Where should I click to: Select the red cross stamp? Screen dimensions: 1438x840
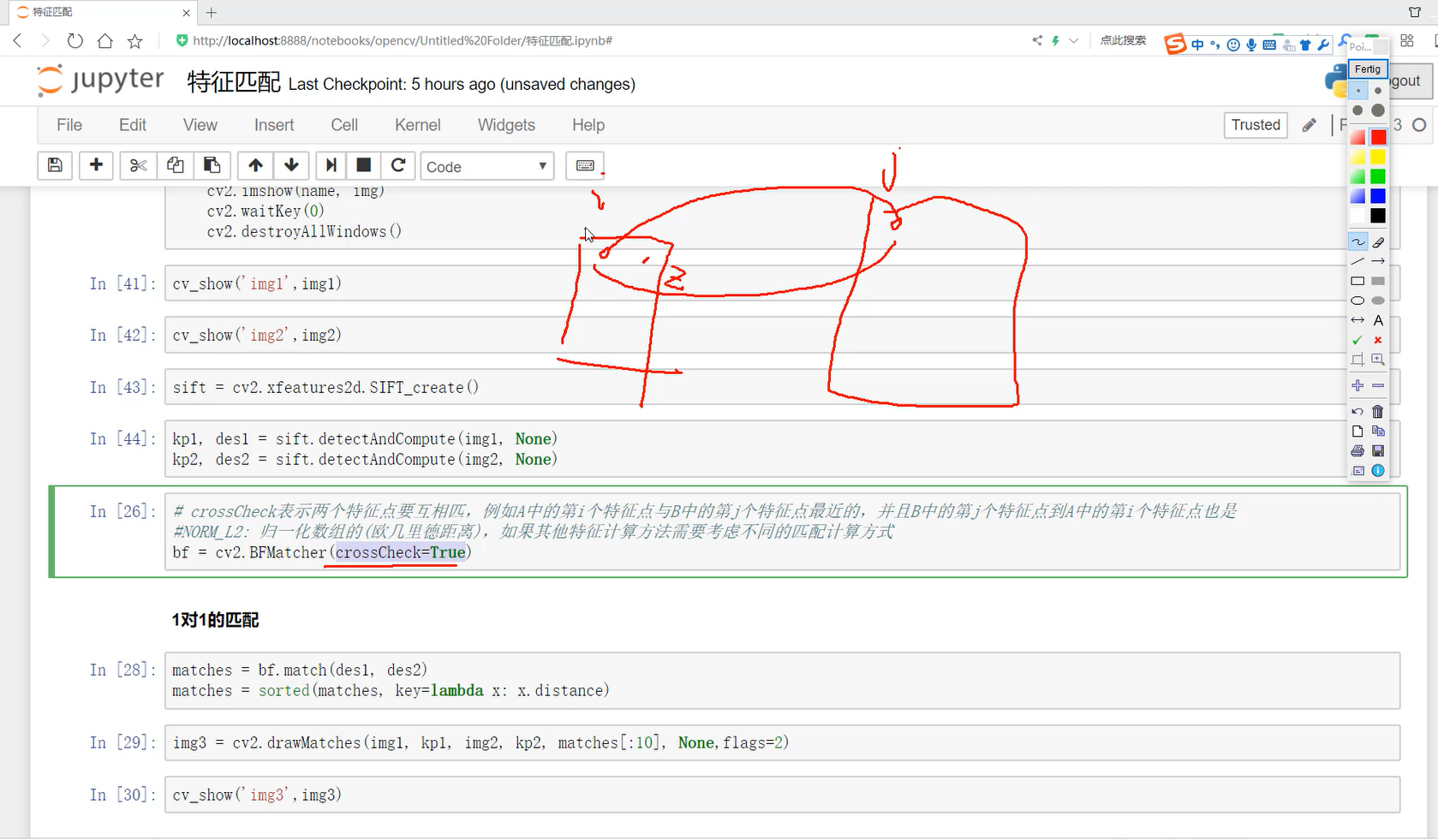tap(1378, 340)
